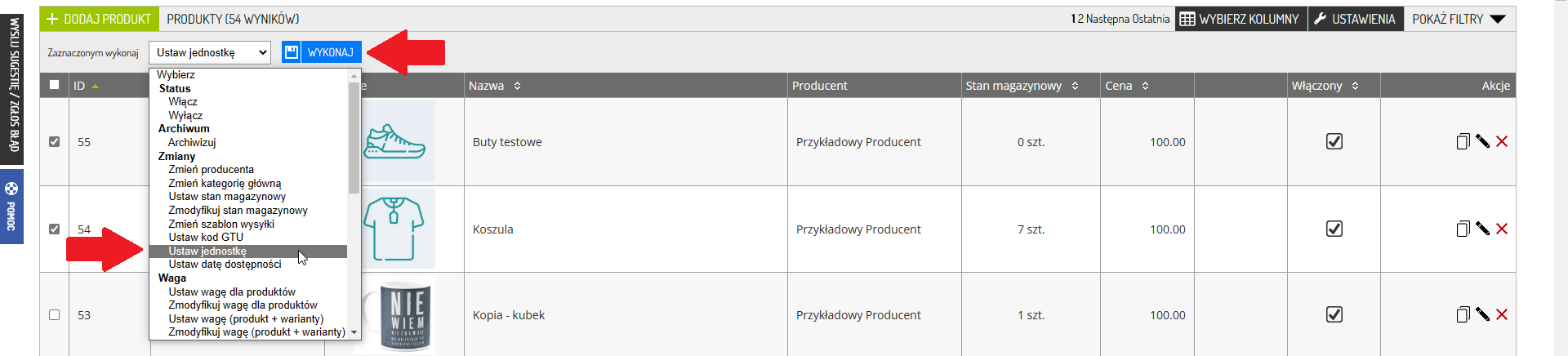
Task: Open the Koszula shirt thumbnail image
Action: click(x=394, y=229)
